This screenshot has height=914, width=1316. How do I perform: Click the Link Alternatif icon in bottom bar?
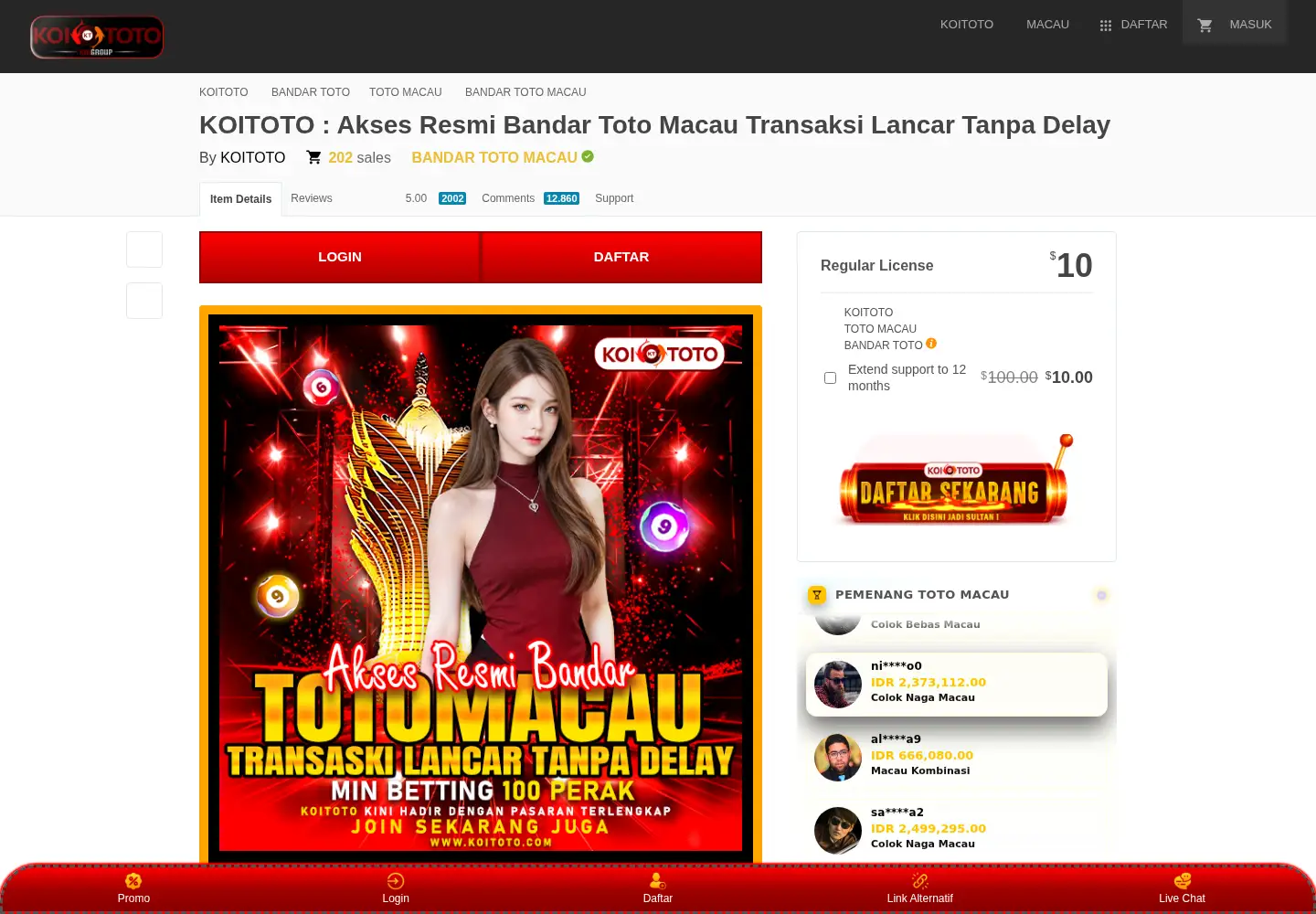click(920, 881)
